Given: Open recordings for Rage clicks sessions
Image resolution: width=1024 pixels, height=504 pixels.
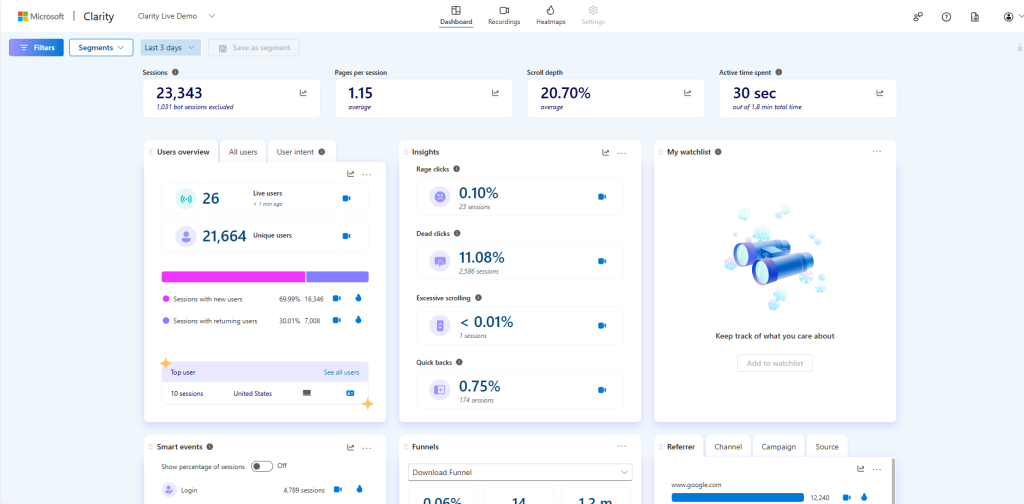Looking at the screenshot, I should tap(601, 197).
